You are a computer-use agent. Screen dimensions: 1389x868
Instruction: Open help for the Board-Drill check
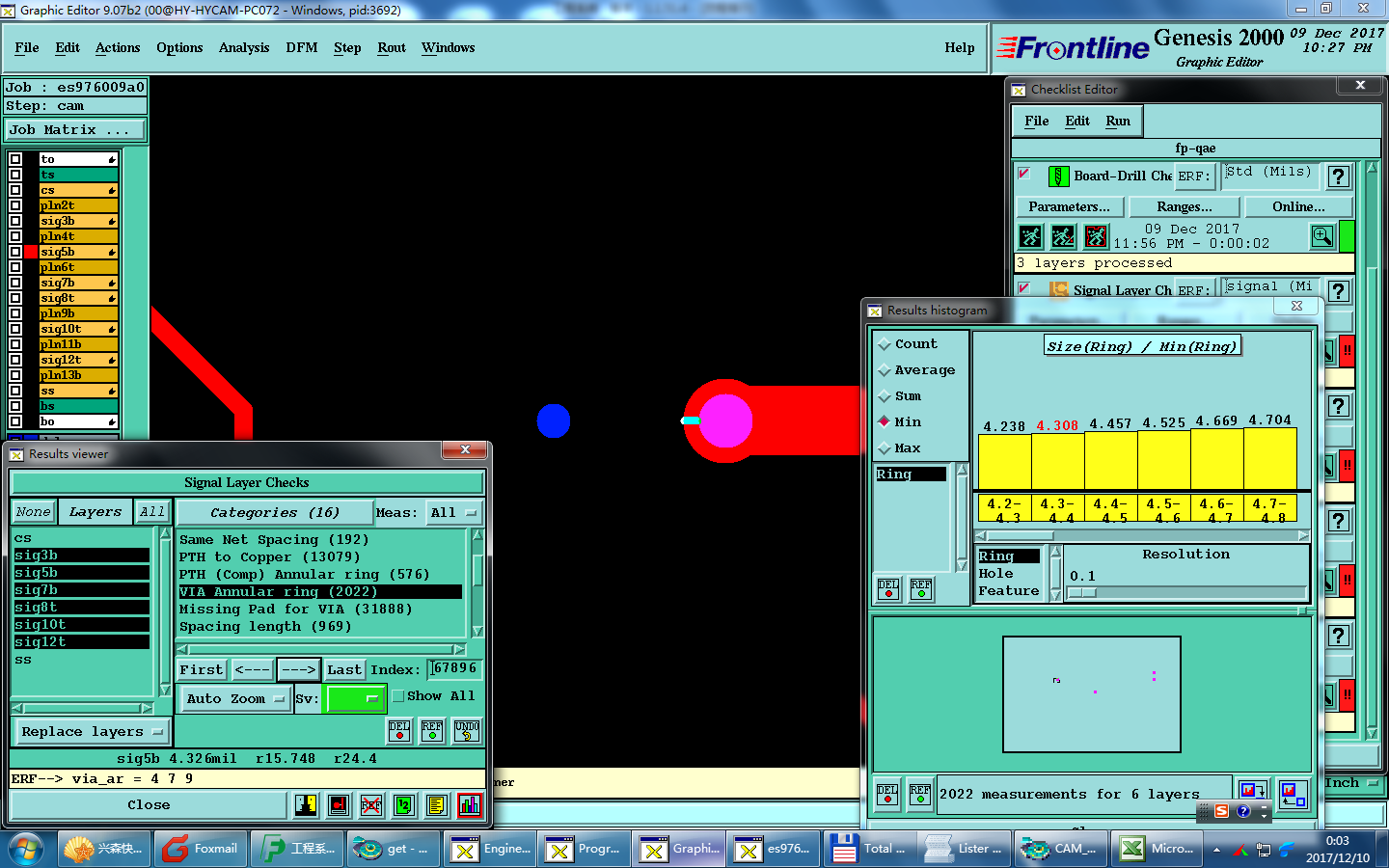click(x=1338, y=176)
